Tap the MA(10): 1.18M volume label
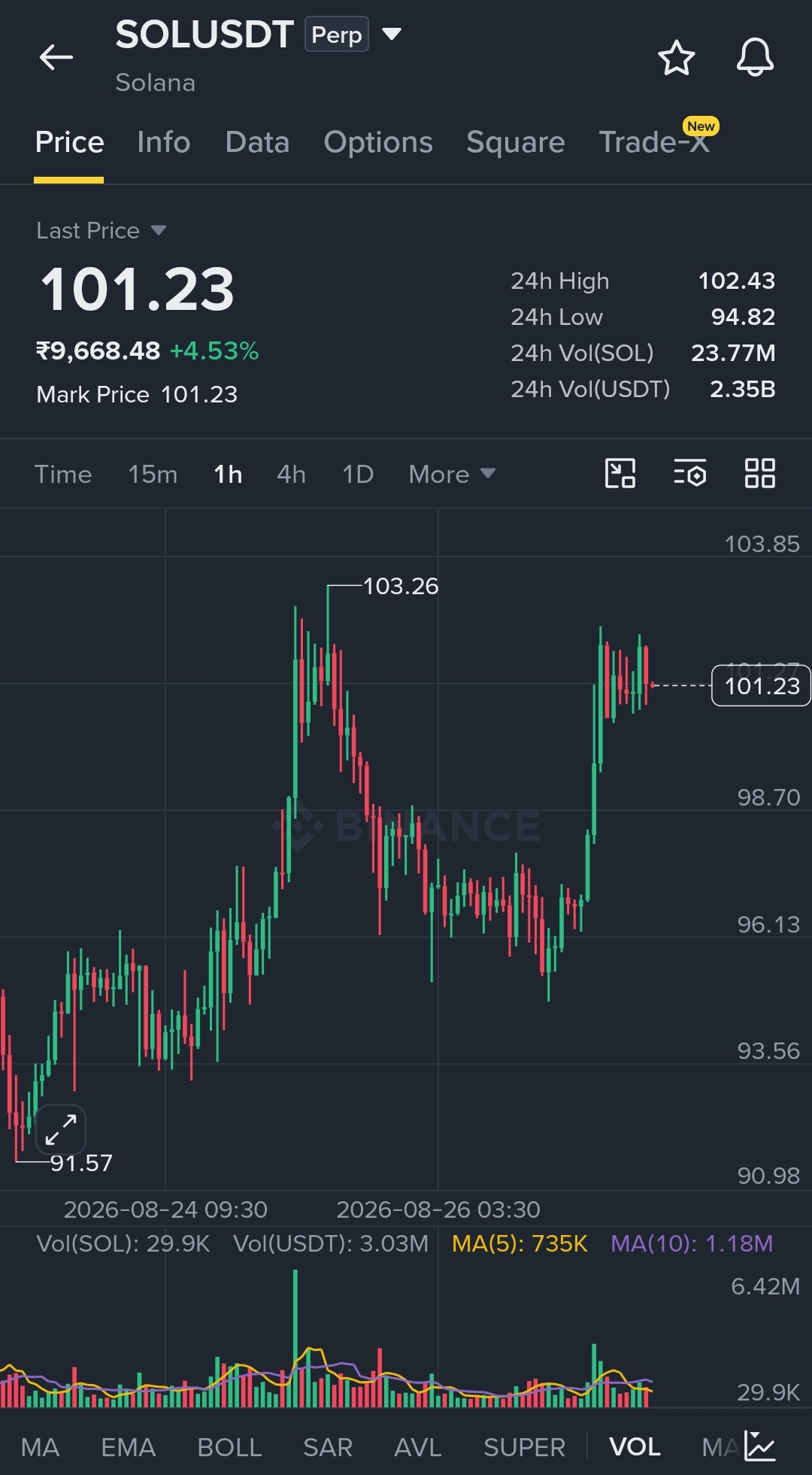The image size is (812, 1475). click(692, 1243)
